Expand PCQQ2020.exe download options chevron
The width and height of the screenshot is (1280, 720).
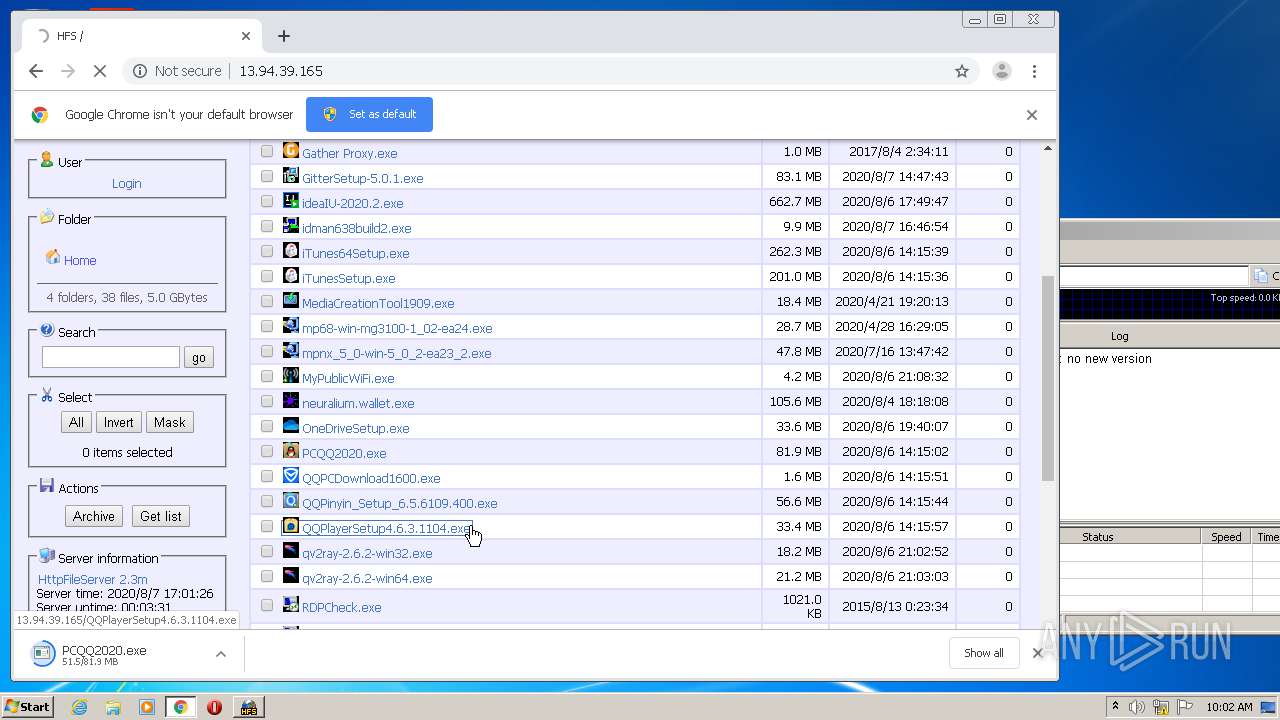pyautogui.click(x=221, y=654)
